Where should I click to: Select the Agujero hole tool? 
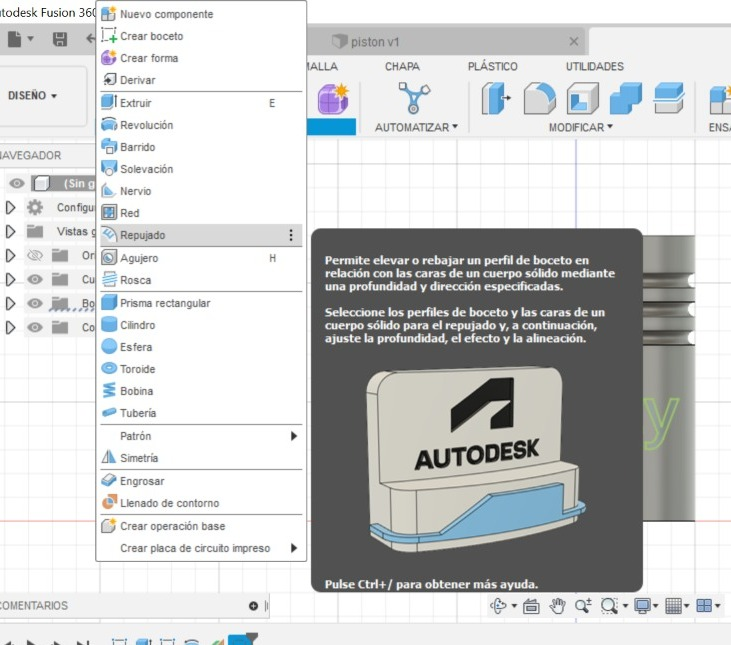[201, 258]
